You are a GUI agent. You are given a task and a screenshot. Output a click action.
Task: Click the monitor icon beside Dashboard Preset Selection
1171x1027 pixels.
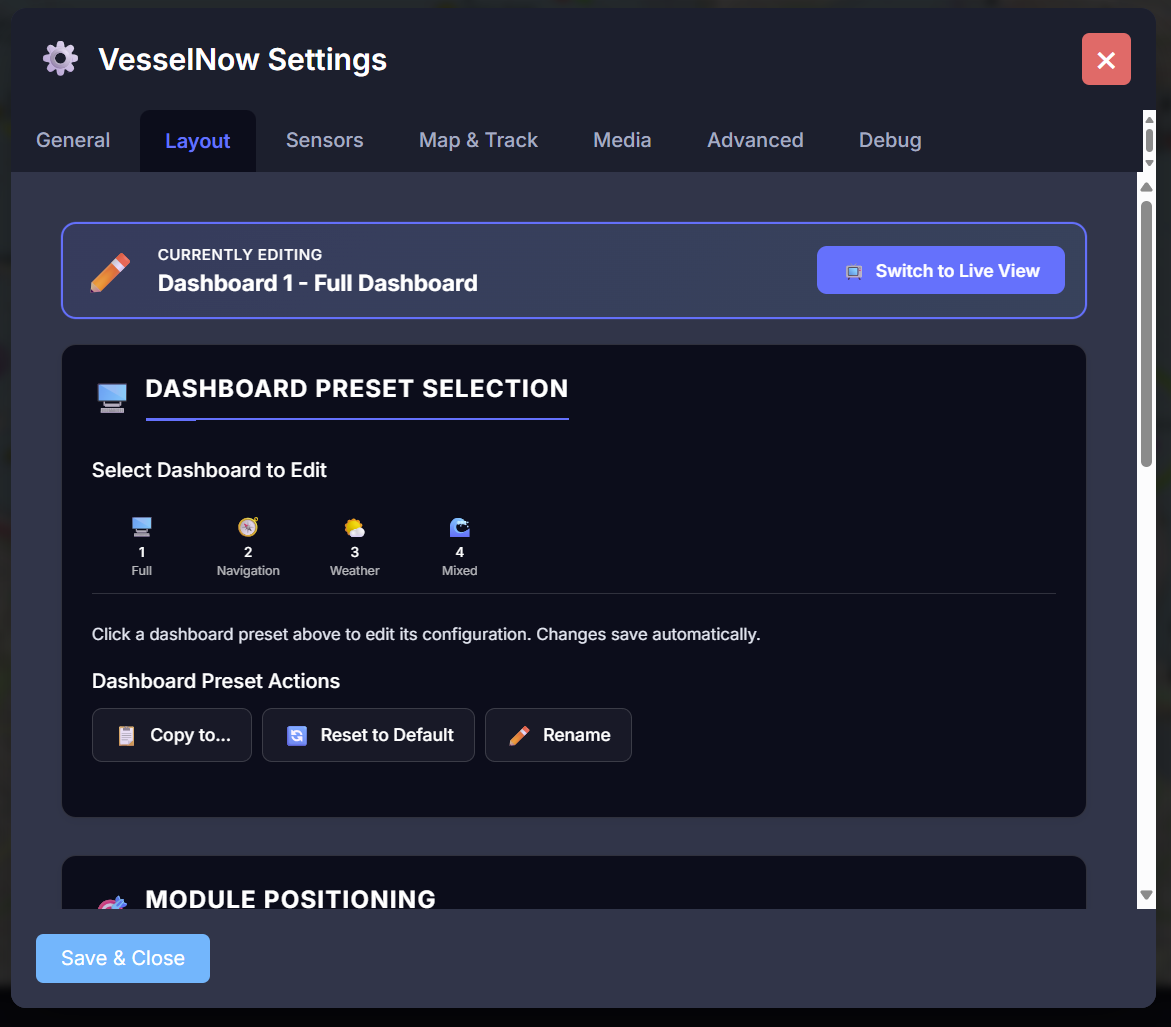tap(111, 396)
